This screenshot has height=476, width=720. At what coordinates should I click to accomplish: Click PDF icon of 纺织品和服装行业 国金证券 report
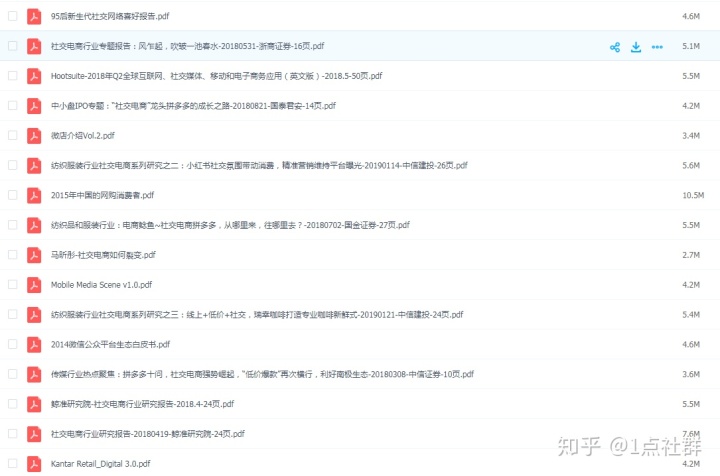pyautogui.click(x=34, y=225)
